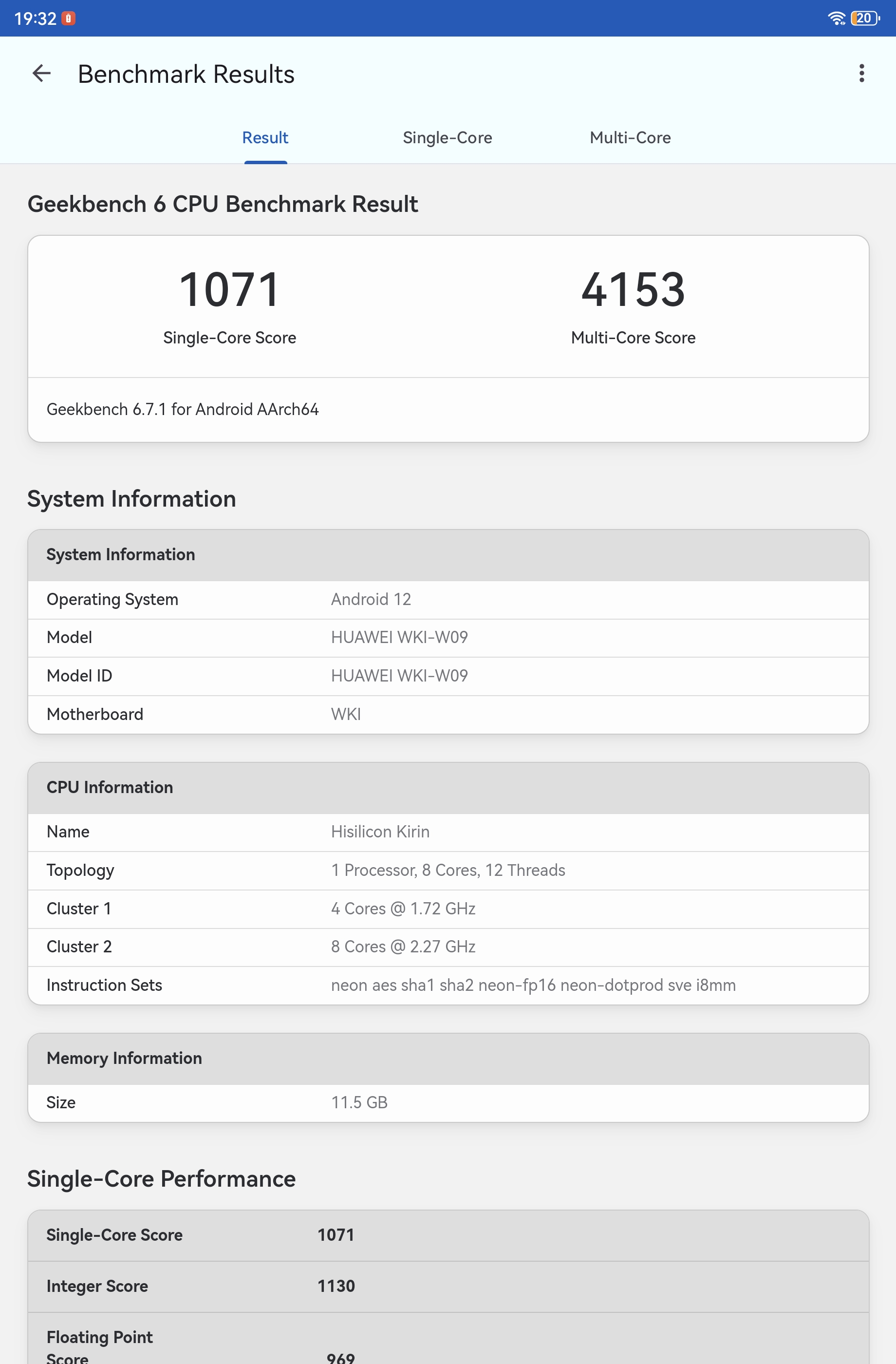896x1364 pixels.
Task: Tap the Floating Point Score label
Action: (x=100, y=1347)
